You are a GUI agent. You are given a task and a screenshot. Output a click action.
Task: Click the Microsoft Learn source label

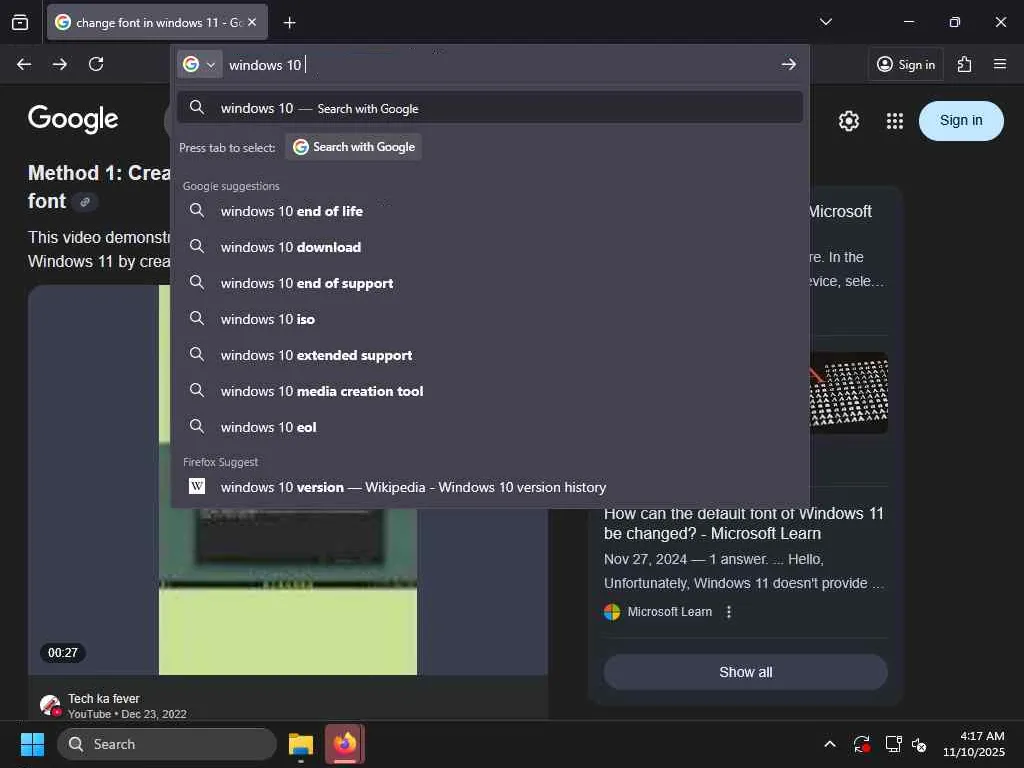(x=669, y=611)
